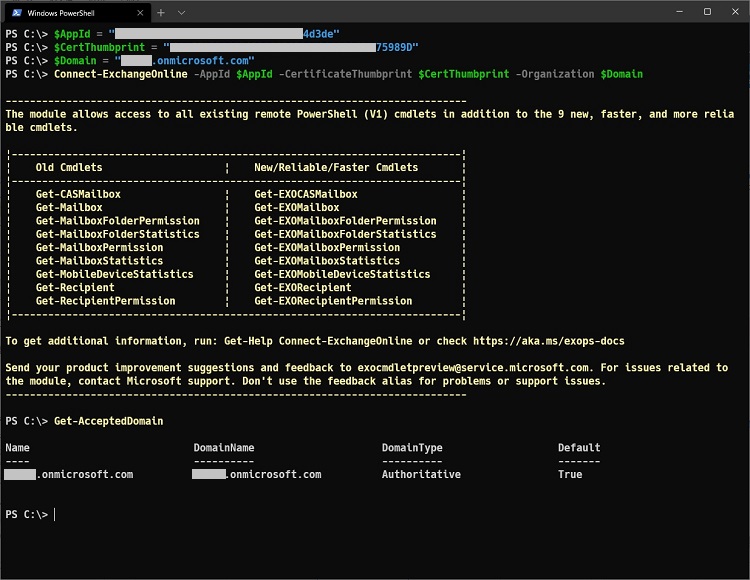
Task: Click the Connect-ExchangeOnline command text
Action: coord(121,74)
